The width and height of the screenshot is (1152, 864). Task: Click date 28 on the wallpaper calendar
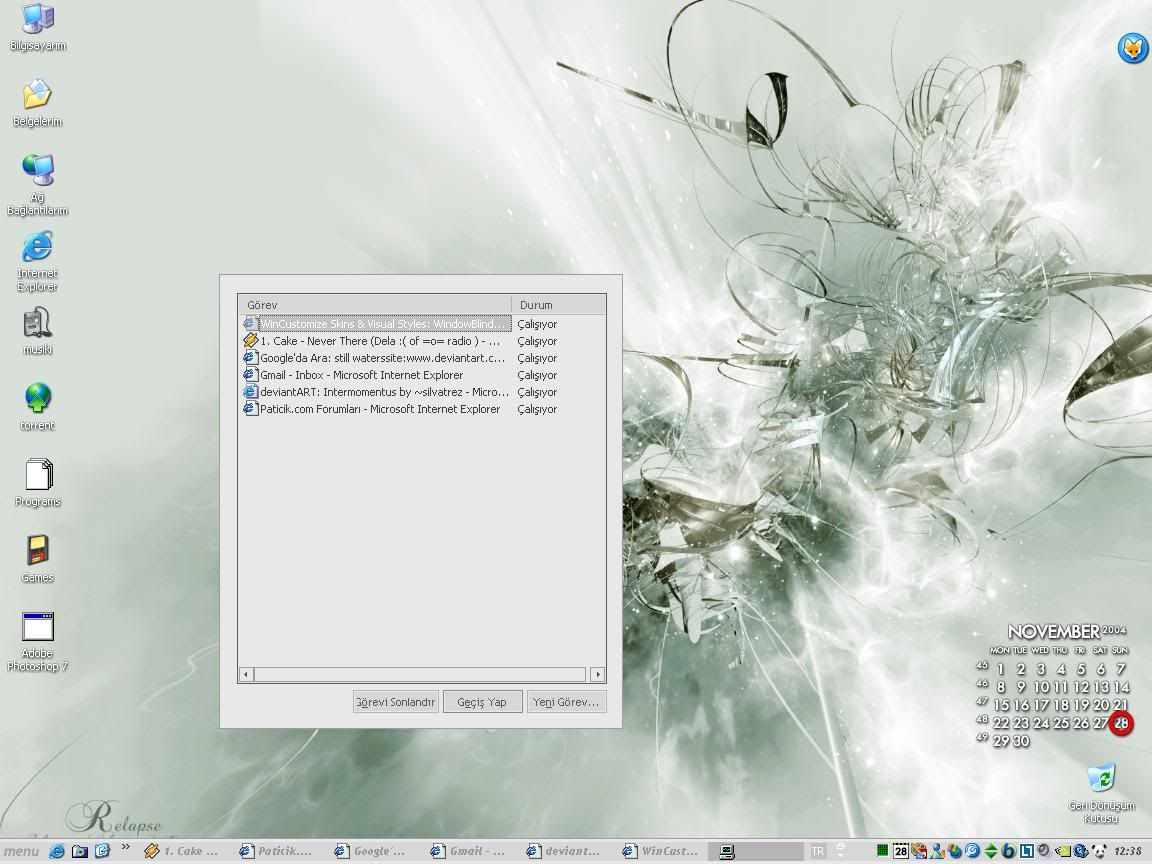(x=1120, y=723)
